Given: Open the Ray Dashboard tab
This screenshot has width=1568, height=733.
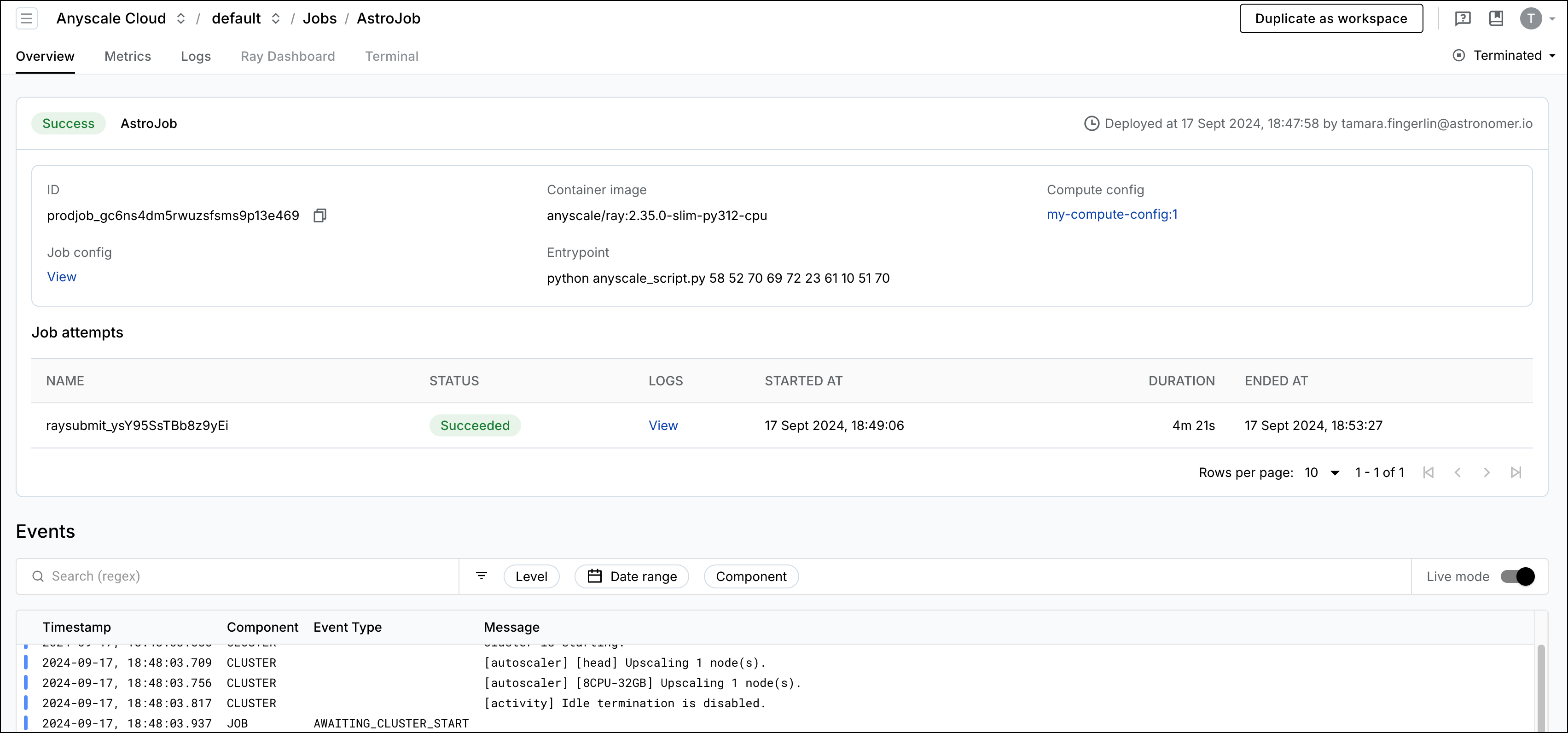Looking at the screenshot, I should point(288,56).
